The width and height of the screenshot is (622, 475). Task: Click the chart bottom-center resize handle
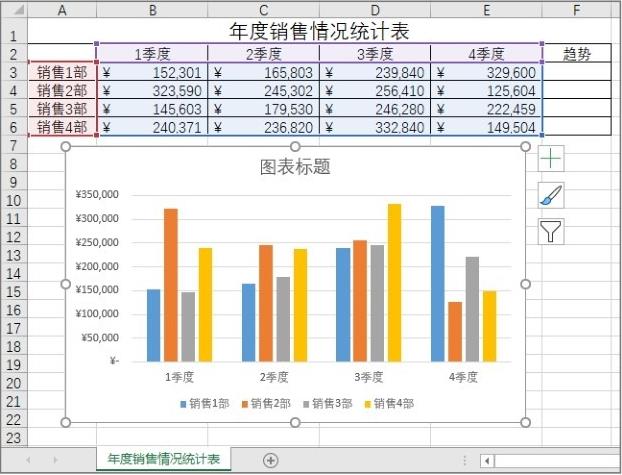pyautogui.click(x=295, y=423)
